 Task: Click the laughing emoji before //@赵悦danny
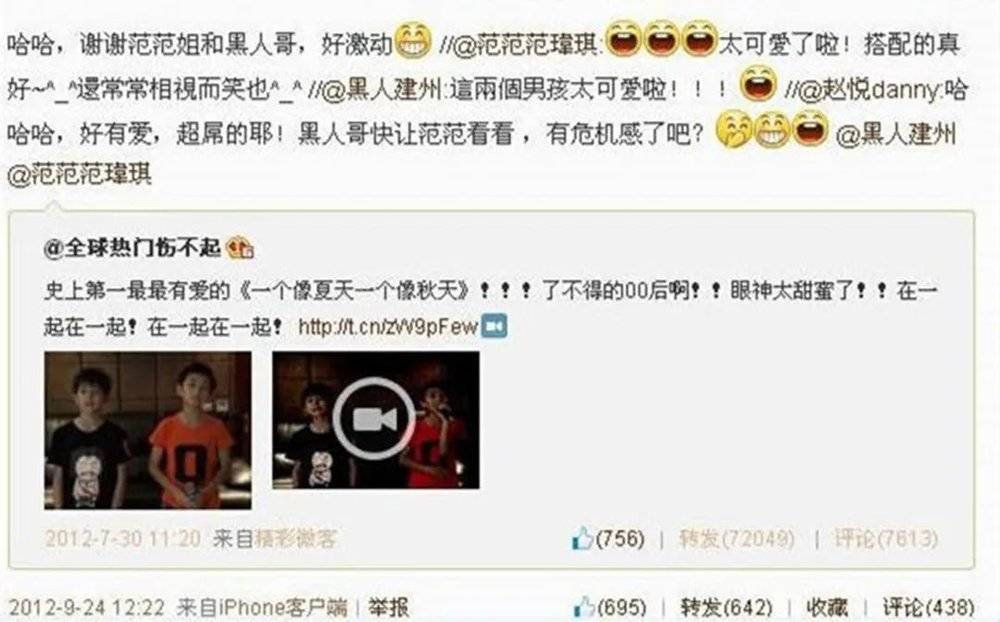758,84
